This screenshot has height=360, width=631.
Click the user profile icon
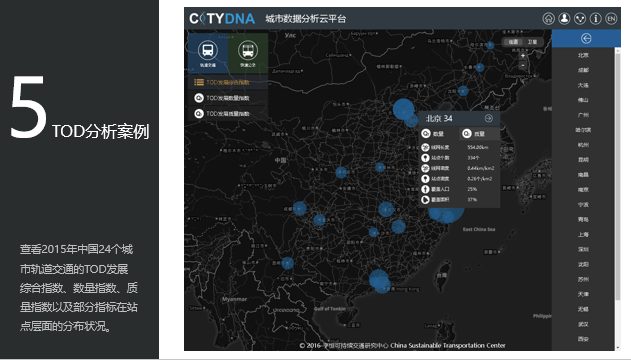click(x=564, y=19)
